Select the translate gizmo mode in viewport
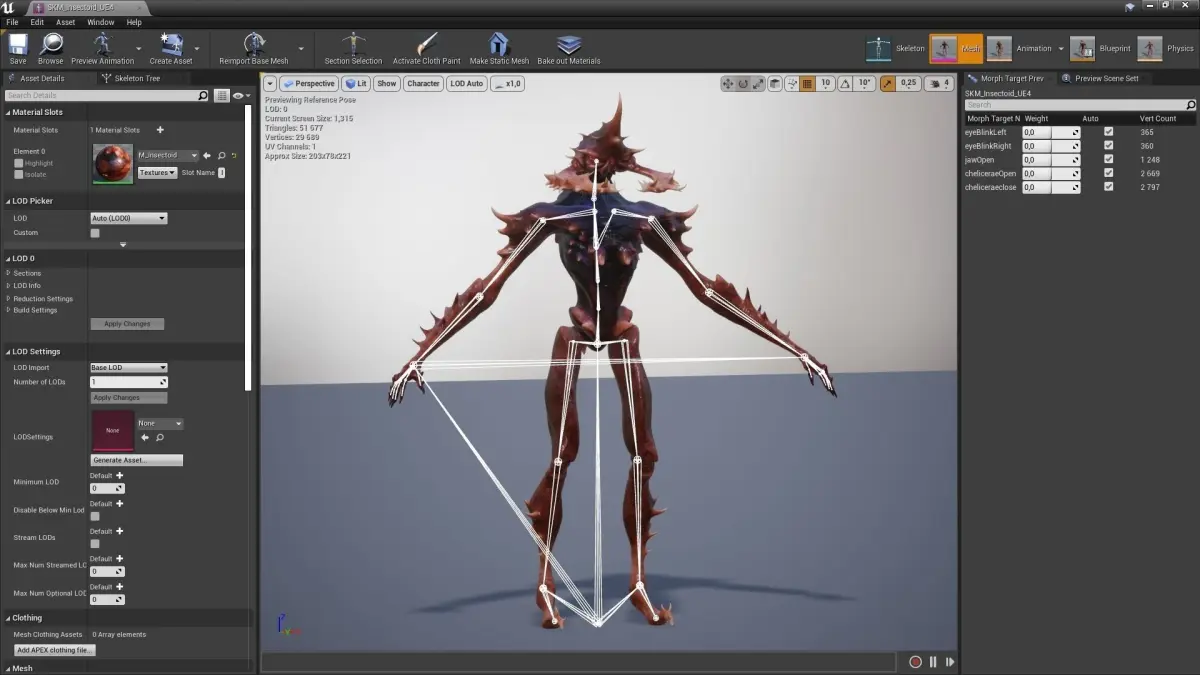Viewport: 1200px width, 675px height. [x=728, y=84]
